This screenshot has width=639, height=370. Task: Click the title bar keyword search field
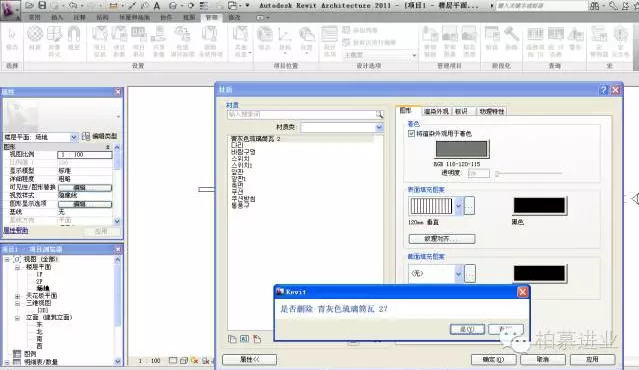(542, 6)
